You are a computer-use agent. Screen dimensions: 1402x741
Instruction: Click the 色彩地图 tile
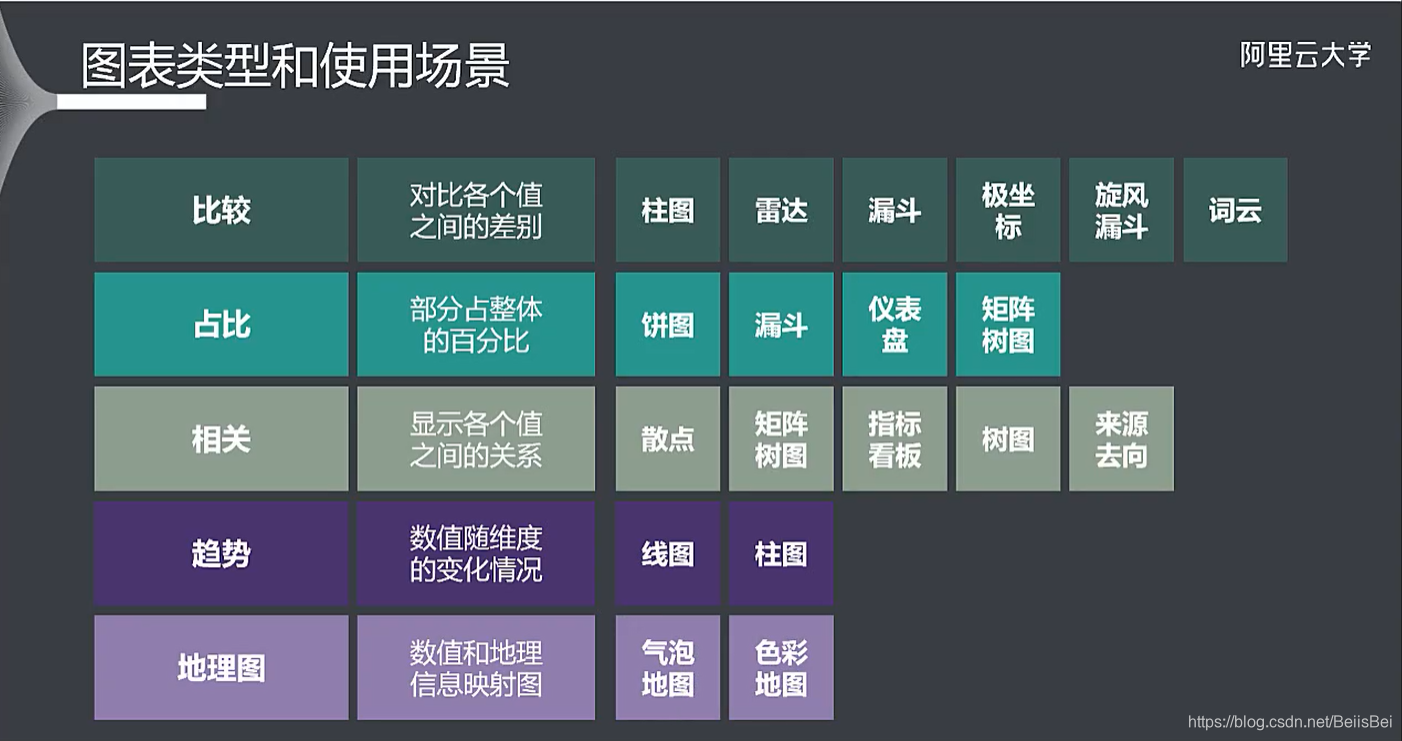click(781, 667)
